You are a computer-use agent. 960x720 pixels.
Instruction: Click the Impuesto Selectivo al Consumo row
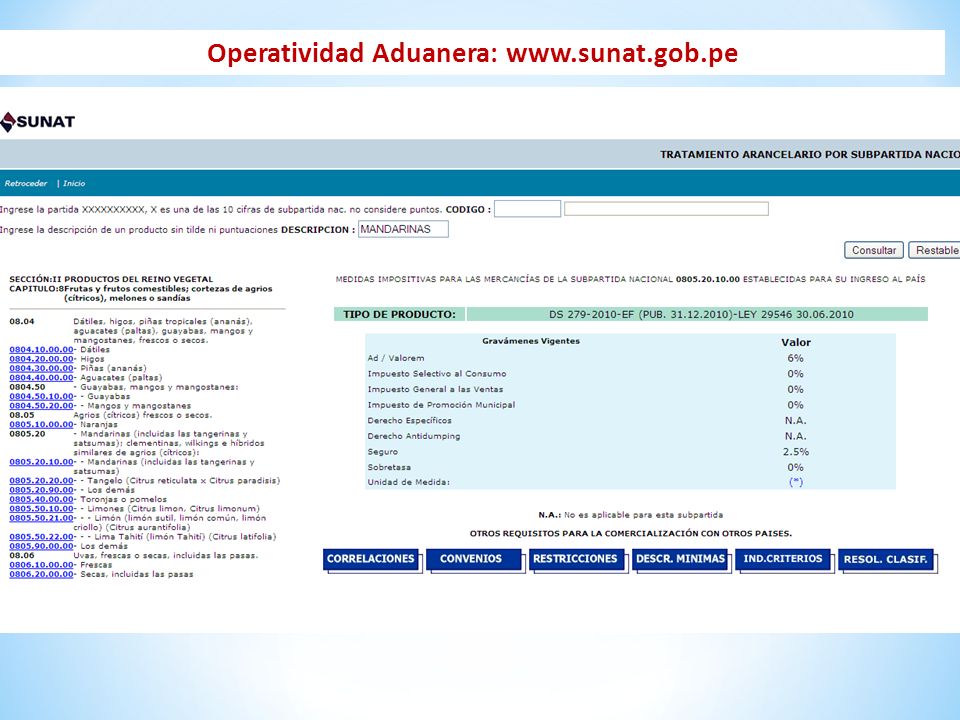tap(631, 374)
